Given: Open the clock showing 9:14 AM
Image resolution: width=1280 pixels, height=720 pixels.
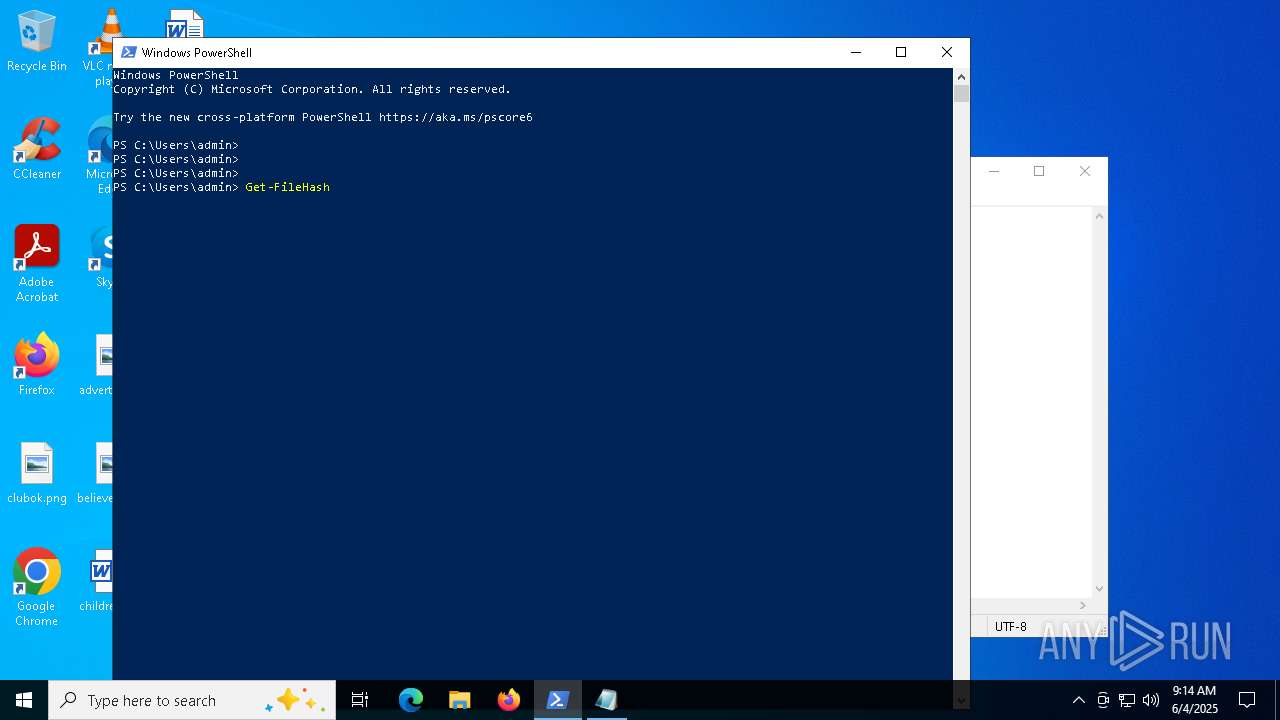Looking at the screenshot, I should click(x=1194, y=700).
